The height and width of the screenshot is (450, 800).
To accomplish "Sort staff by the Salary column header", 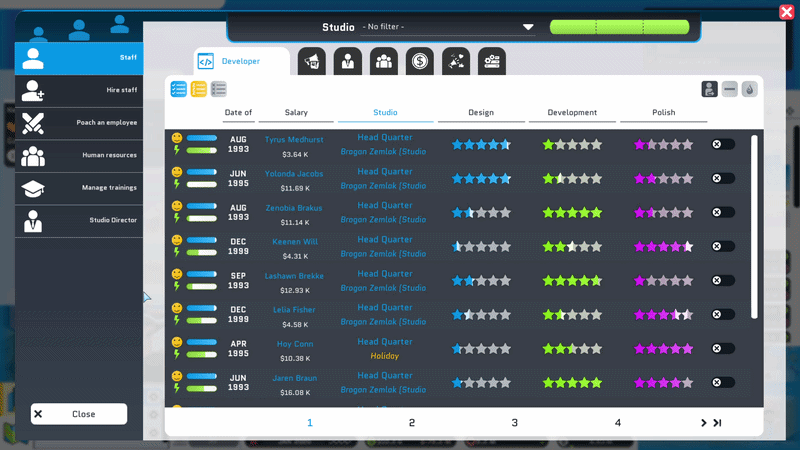I will point(296,112).
